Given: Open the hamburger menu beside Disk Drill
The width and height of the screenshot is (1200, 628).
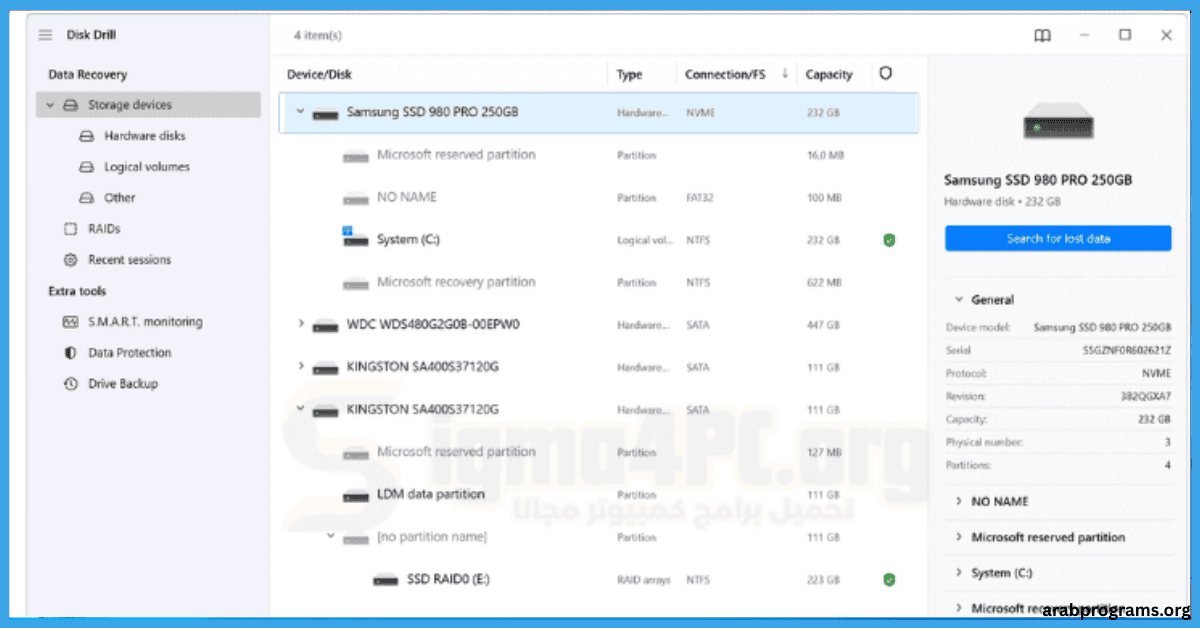Looking at the screenshot, I should [x=45, y=35].
